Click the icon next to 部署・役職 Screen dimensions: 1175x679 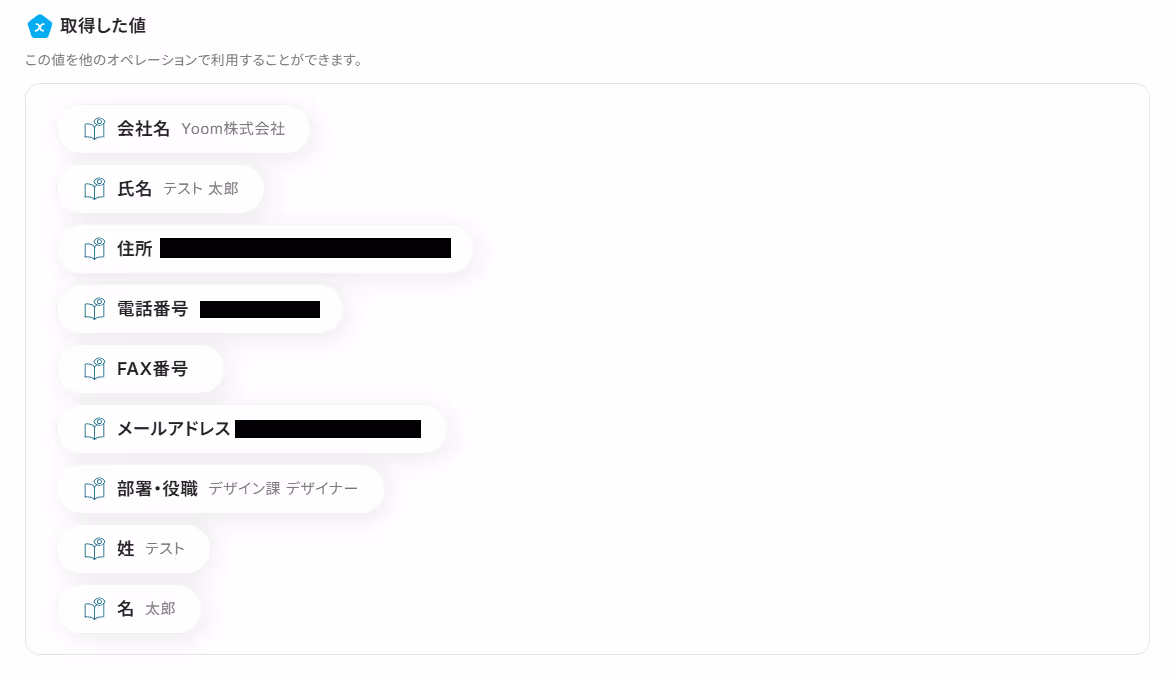pos(94,489)
